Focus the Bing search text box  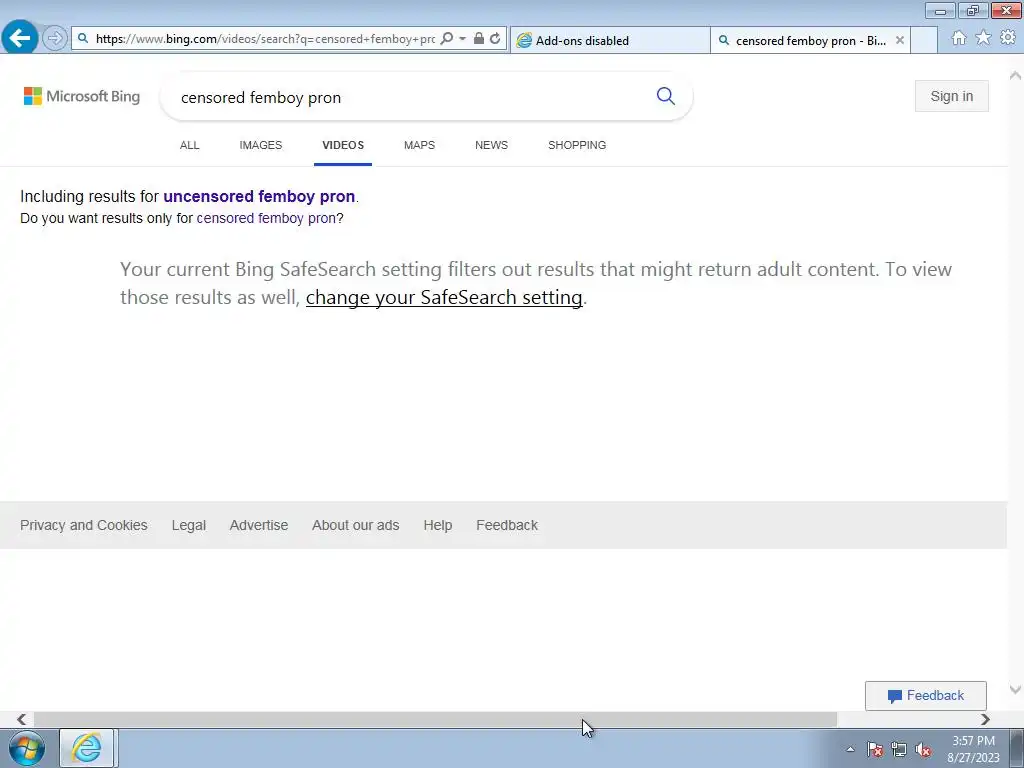411,97
